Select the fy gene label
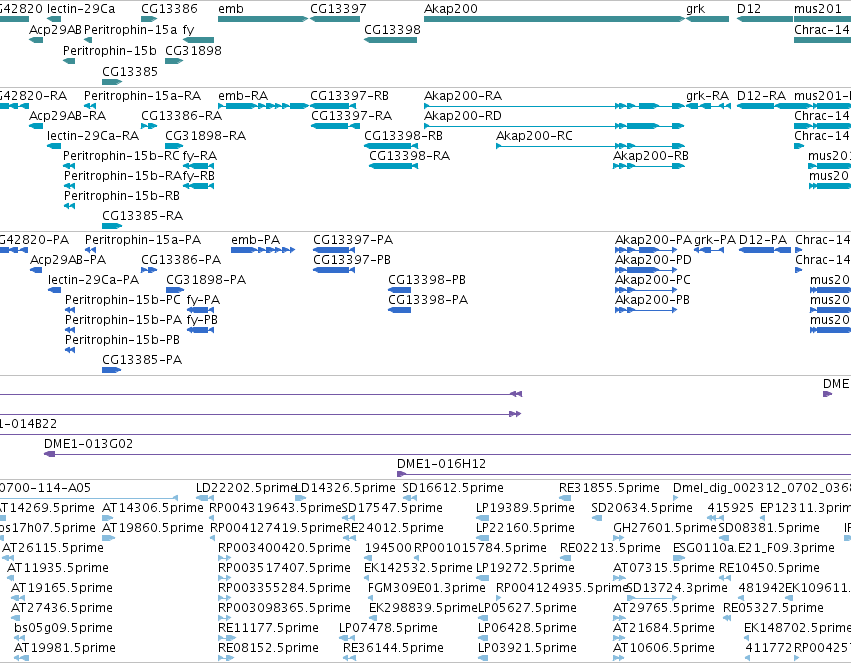 pos(188,30)
